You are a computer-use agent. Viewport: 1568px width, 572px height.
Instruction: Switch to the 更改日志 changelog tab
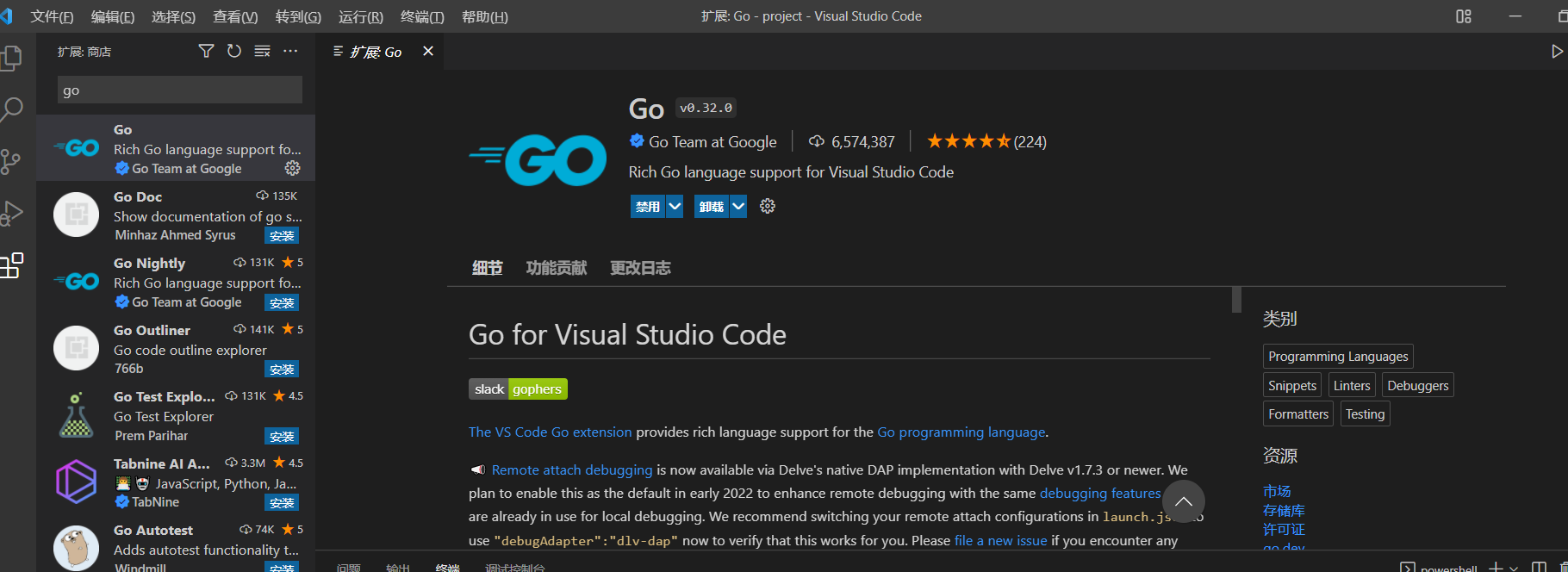coord(640,268)
